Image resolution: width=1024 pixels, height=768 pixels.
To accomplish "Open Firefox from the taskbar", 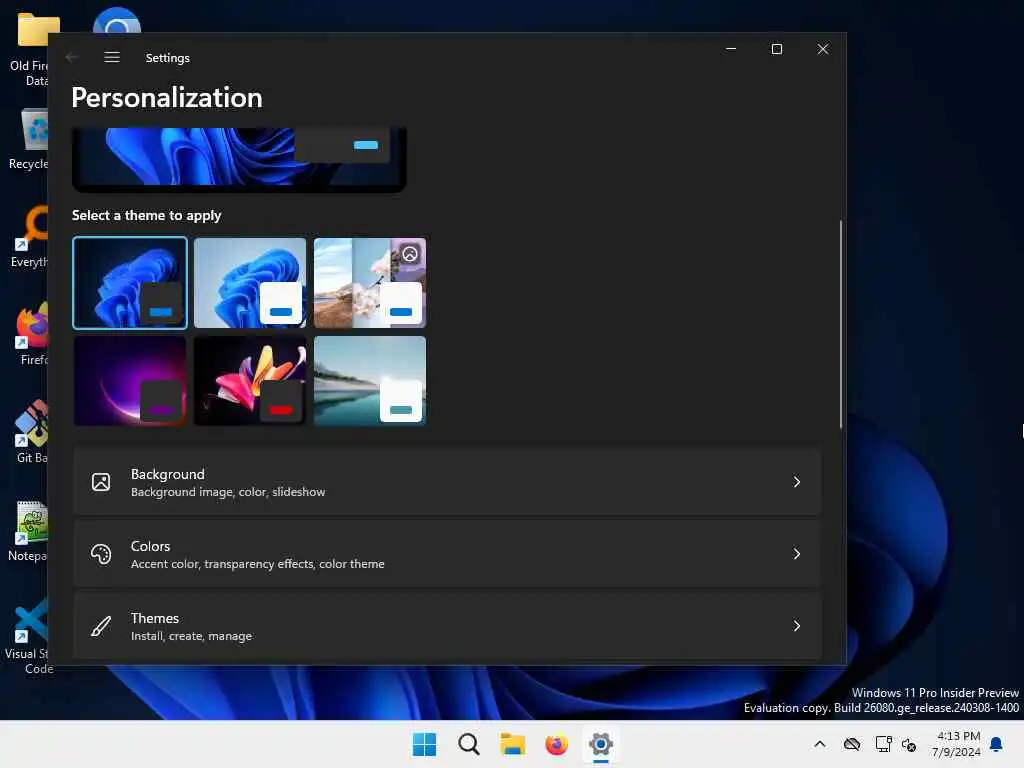I will 556,744.
